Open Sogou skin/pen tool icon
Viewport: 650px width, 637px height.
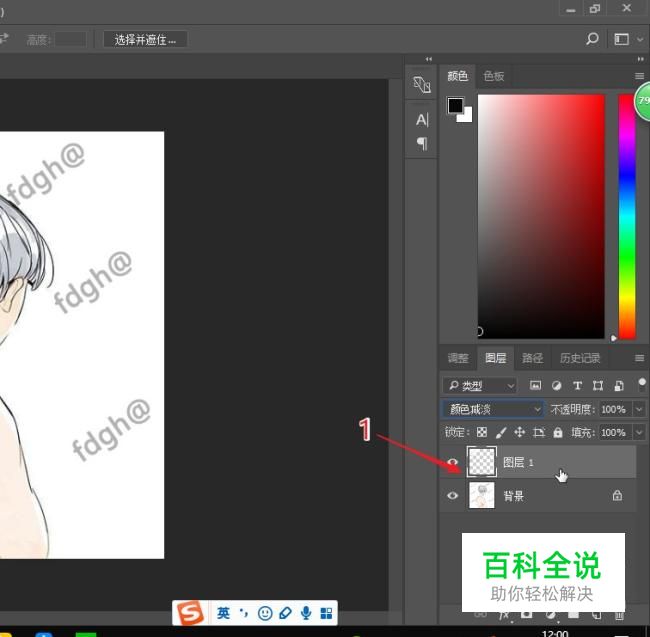pyautogui.click(x=286, y=613)
